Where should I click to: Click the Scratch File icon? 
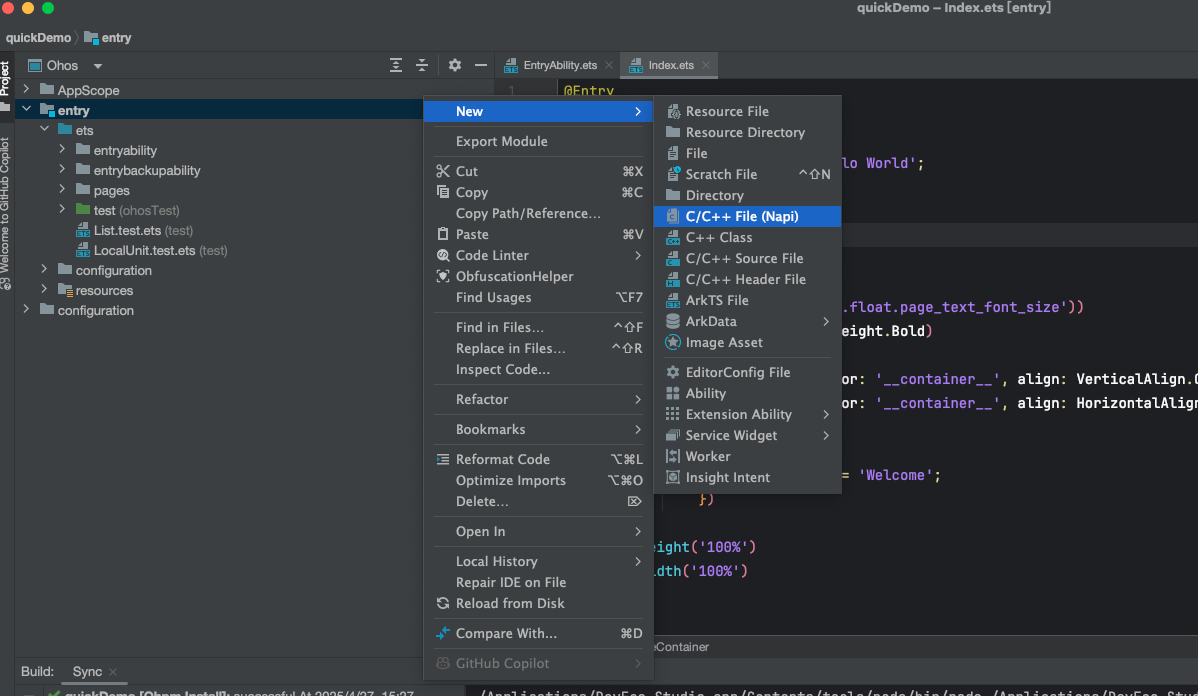pos(673,174)
